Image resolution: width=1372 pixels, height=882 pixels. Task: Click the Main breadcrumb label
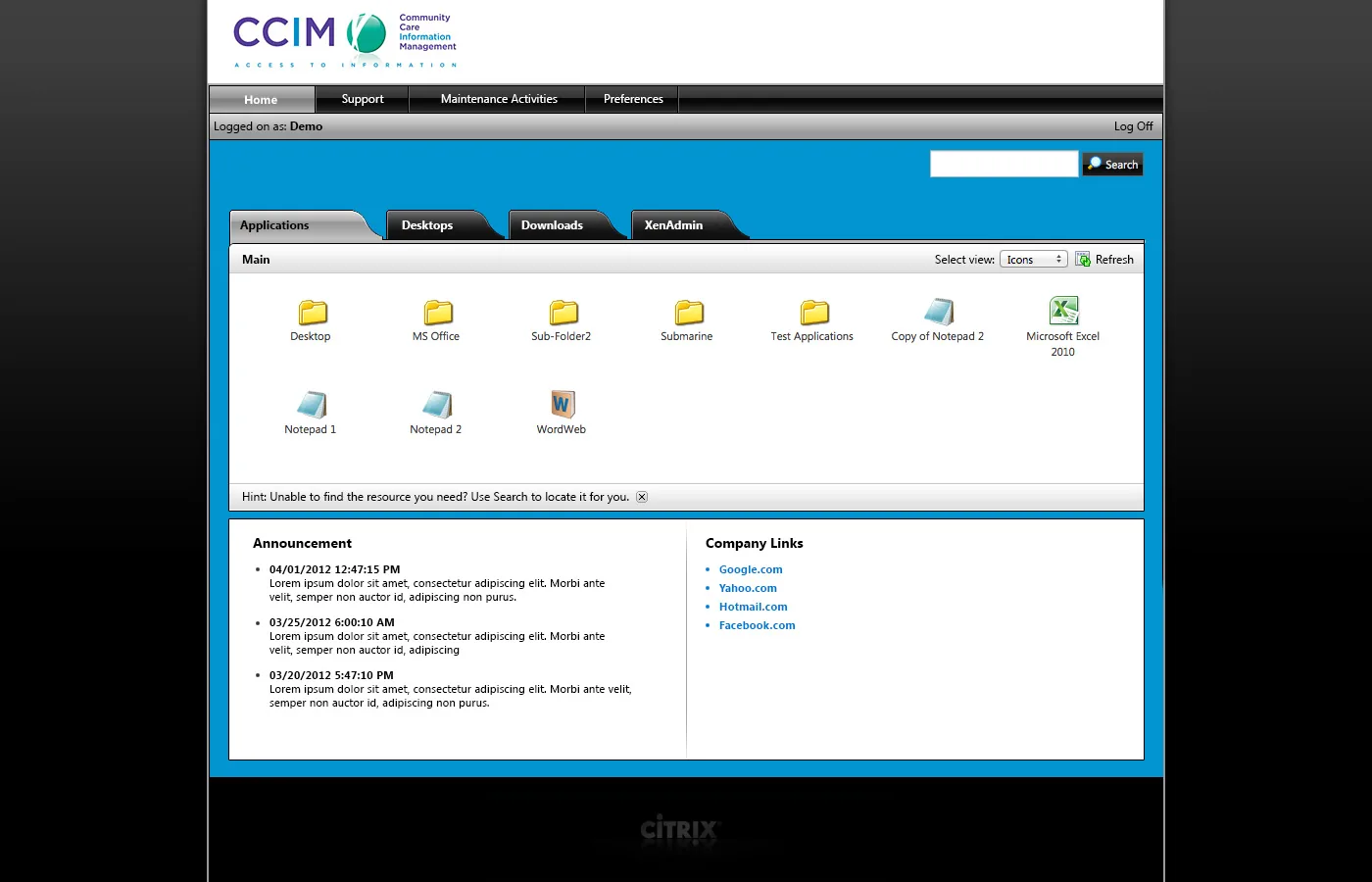[x=256, y=260]
